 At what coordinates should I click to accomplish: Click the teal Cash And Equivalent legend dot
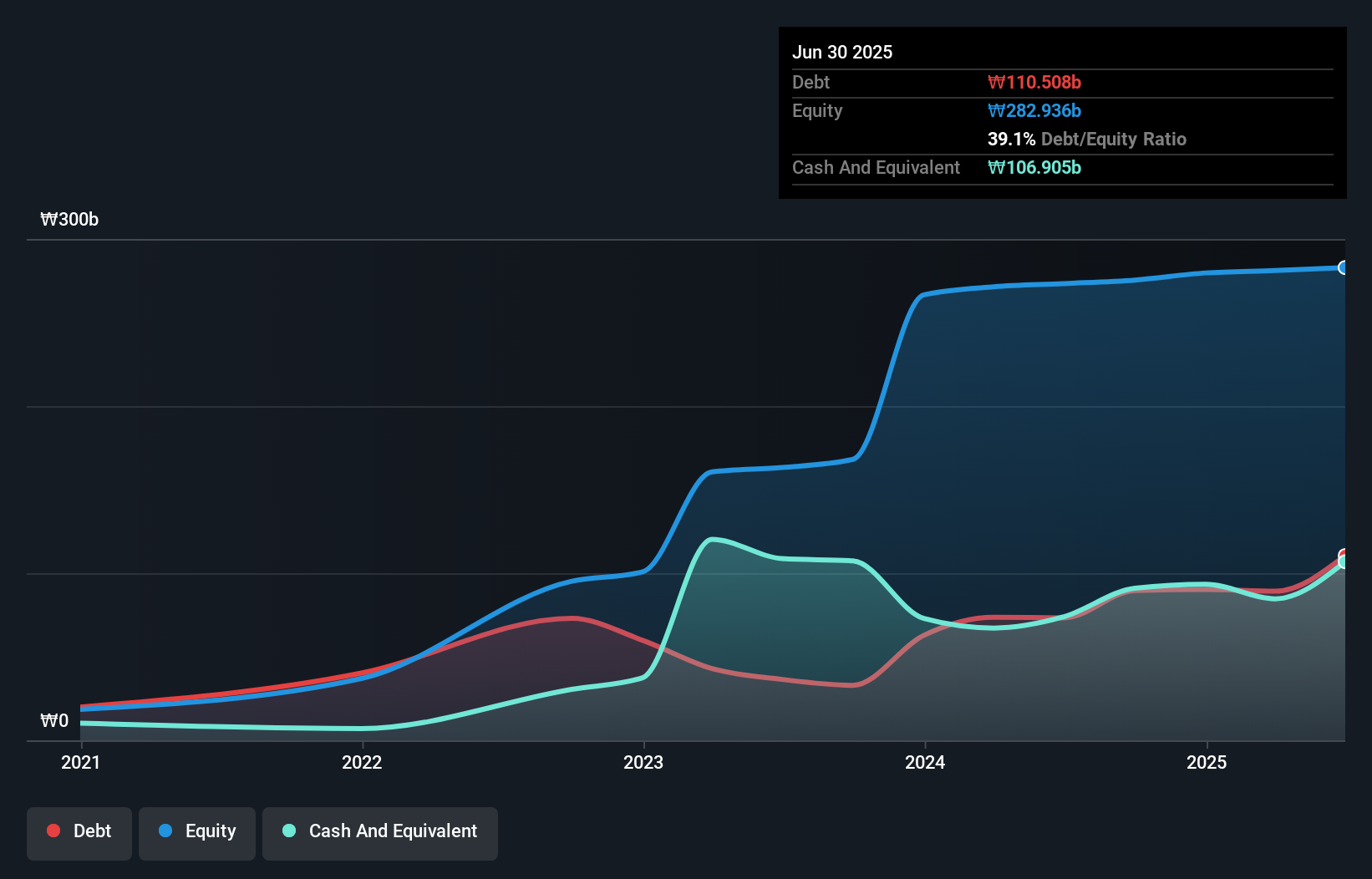pos(288,831)
